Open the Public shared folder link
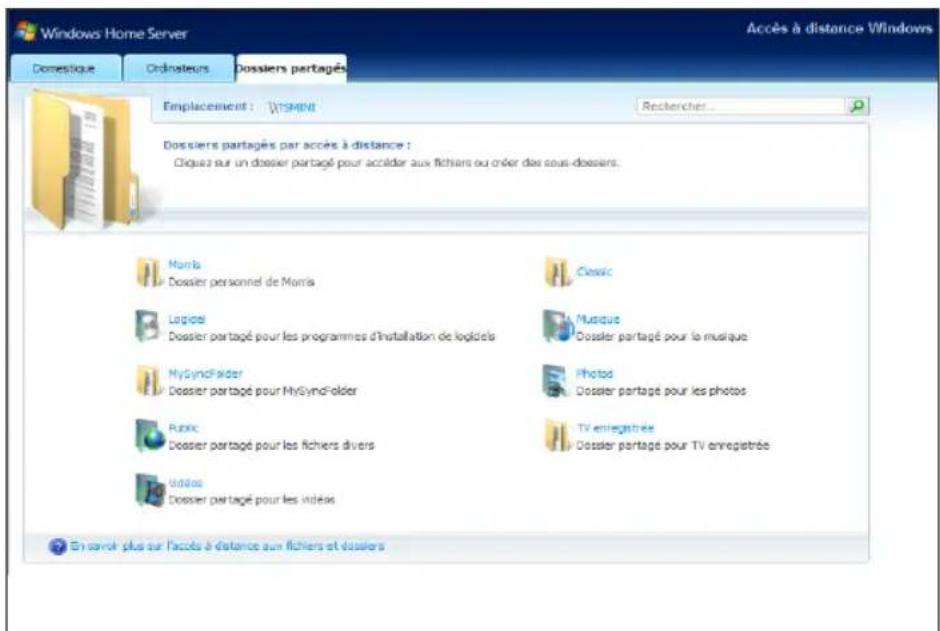This screenshot has width=940, height=631. [183, 428]
